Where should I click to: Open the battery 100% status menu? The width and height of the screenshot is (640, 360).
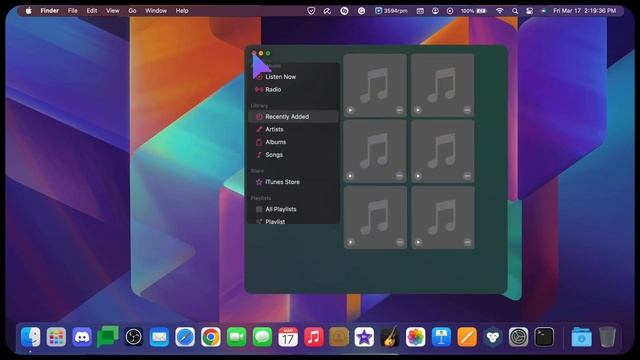point(473,11)
